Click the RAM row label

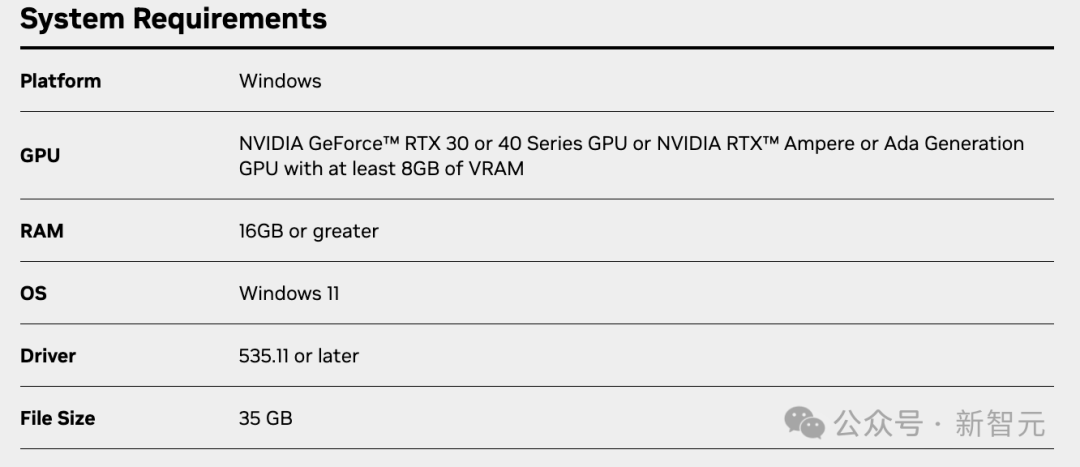click(42, 231)
